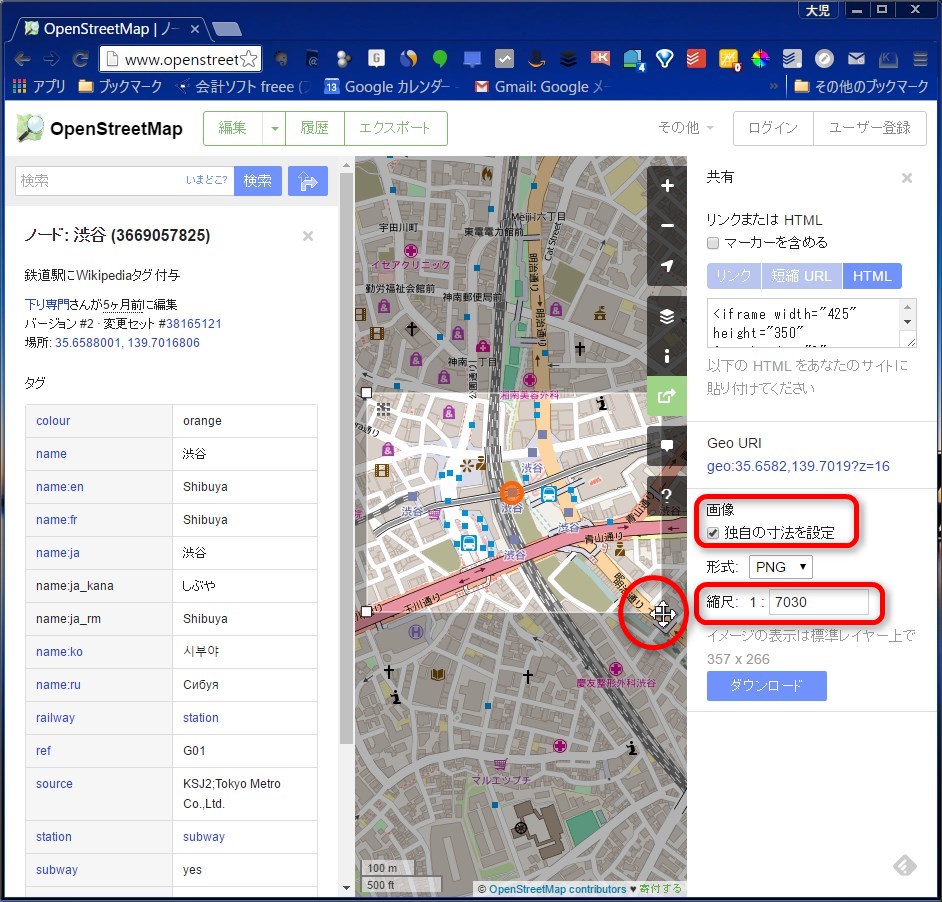Click the orange K extension icon

pyautogui.click(x=600, y=58)
